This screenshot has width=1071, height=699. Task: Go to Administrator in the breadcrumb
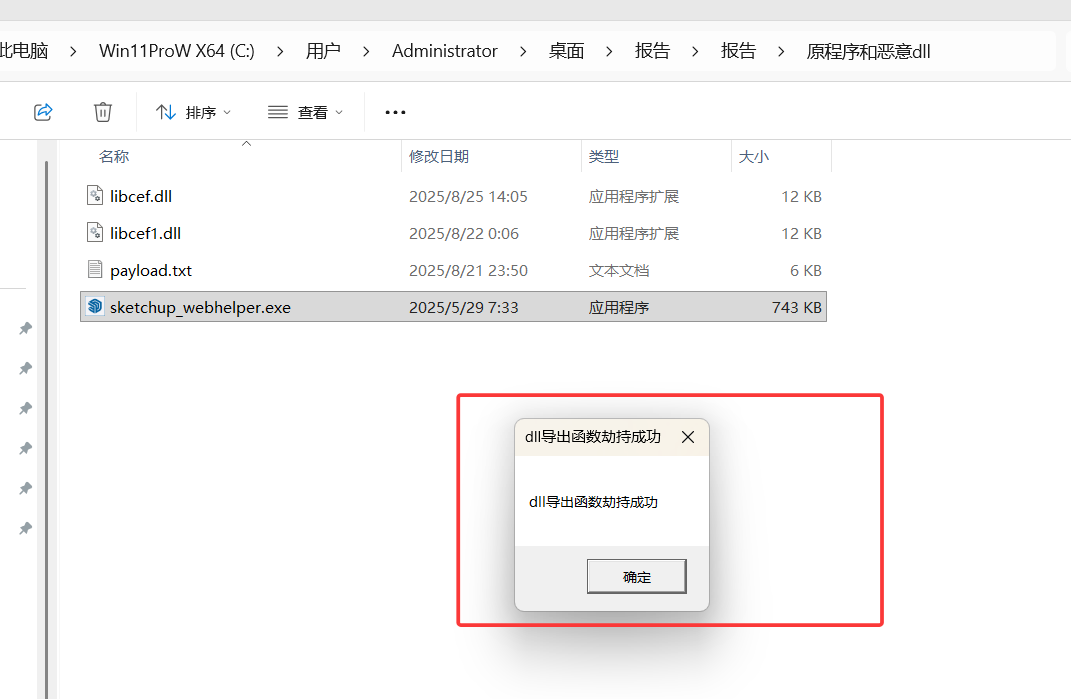(445, 51)
